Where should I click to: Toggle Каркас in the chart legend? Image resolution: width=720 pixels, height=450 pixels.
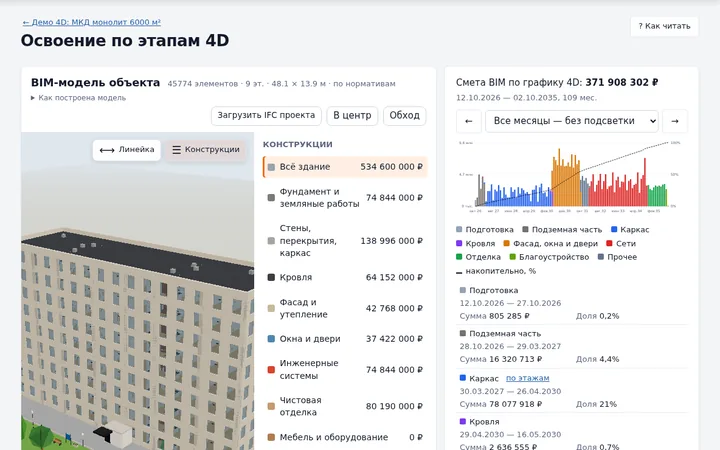click(630, 230)
